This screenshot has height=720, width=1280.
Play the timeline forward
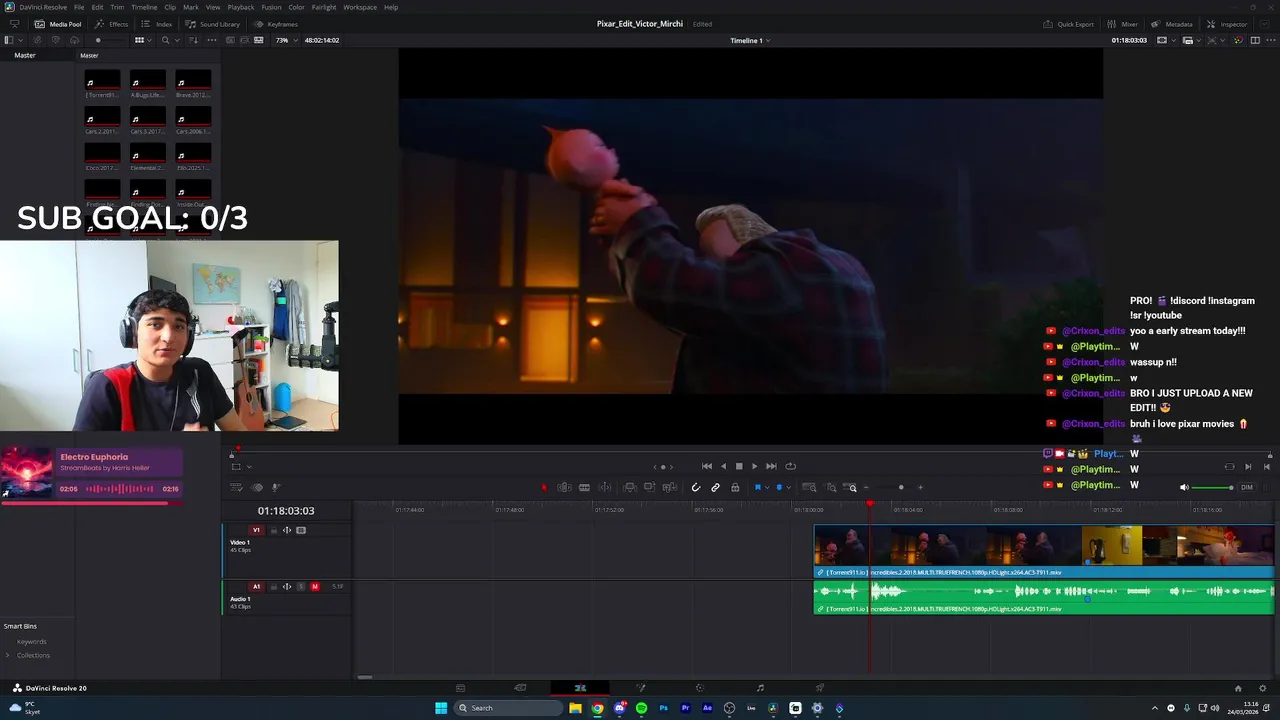point(754,466)
